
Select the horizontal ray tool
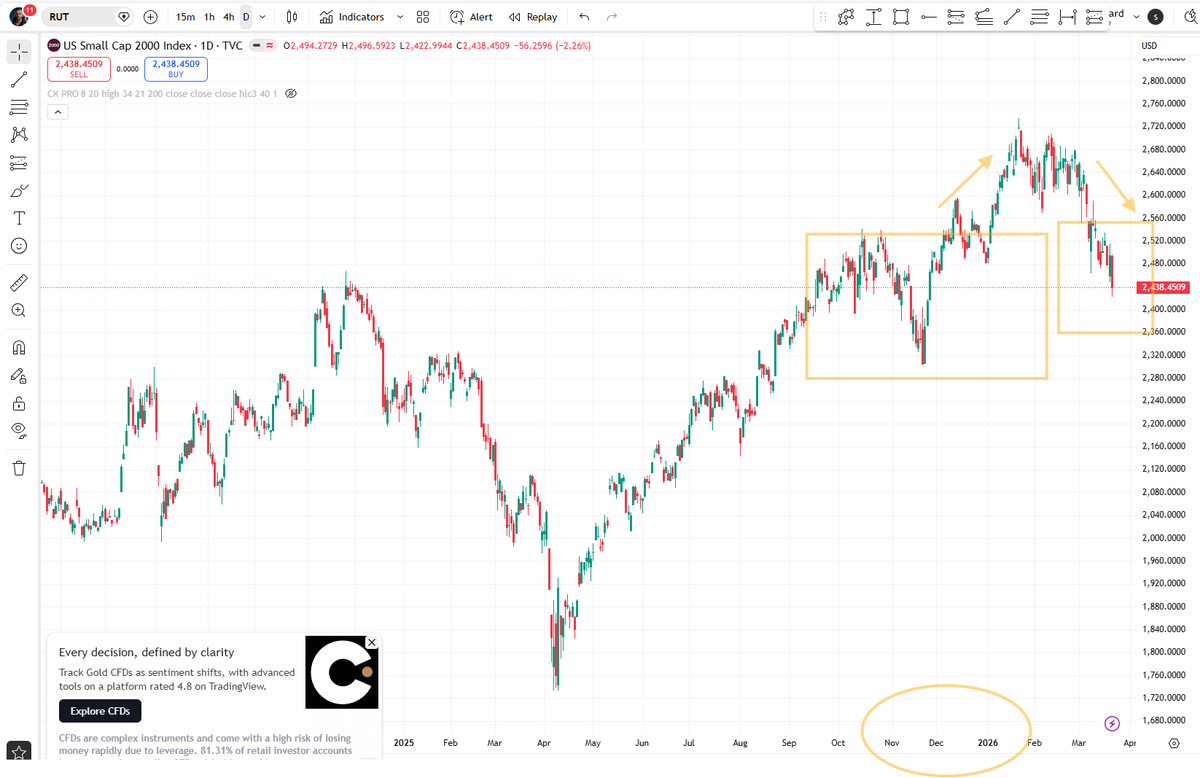[x=929, y=17]
